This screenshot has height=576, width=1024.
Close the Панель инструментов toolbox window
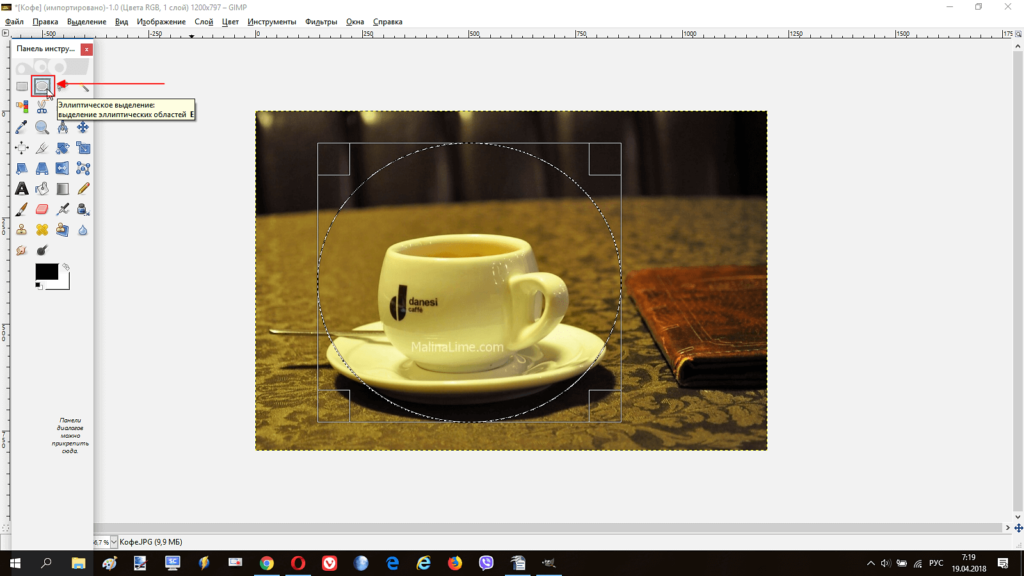click(x=87, y=49)
